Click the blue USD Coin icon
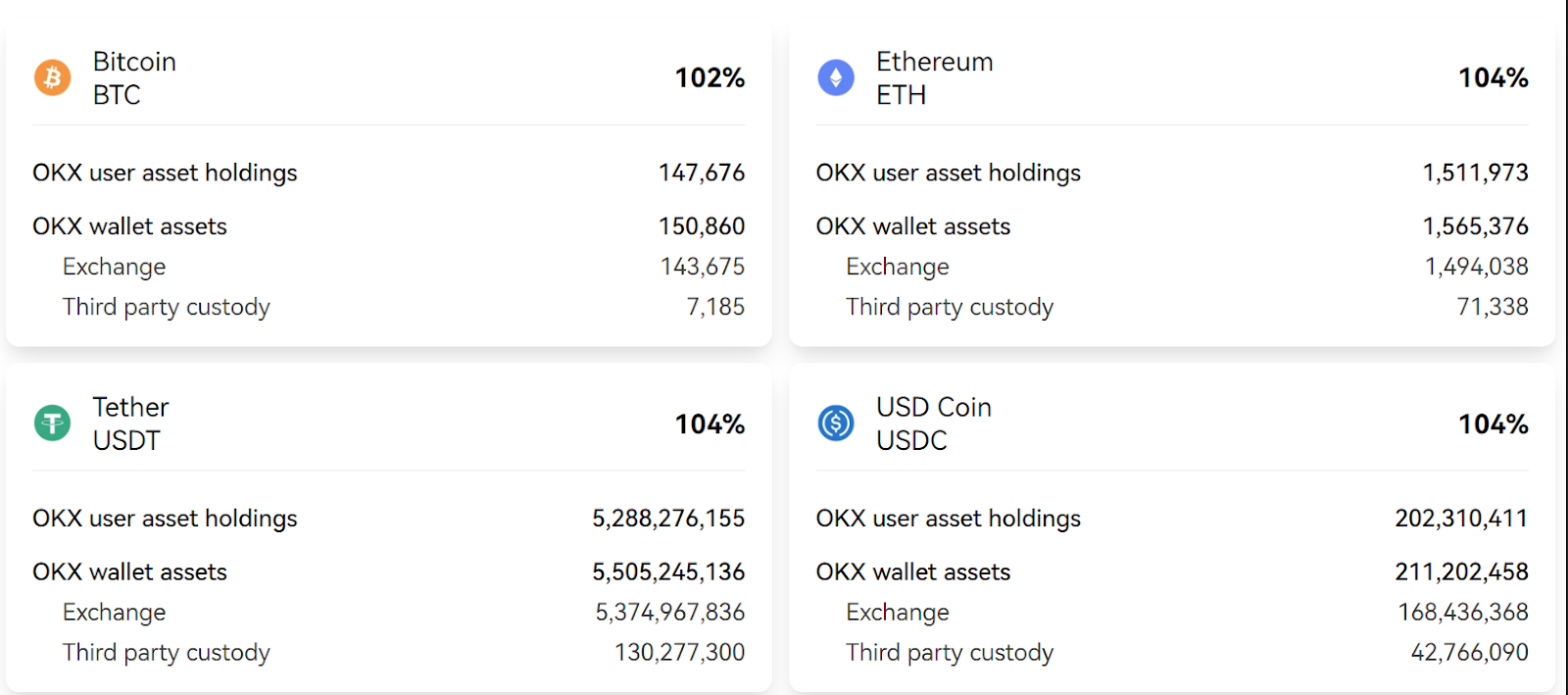1568x695 pixels. [836, 423]
